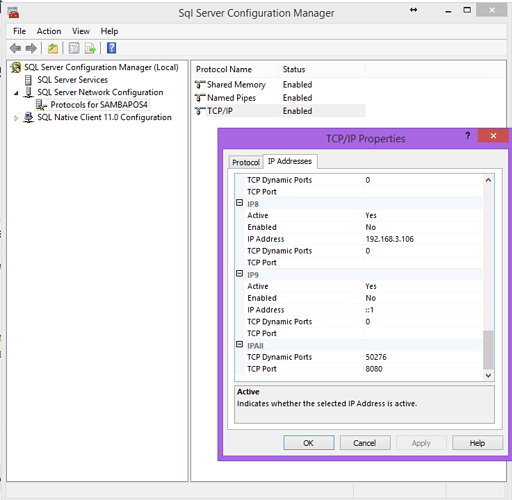The width and height of the screenshot is (512, 500).
Task: Click the question mark in TCP/IP Properties title
Action: point(468,136)
